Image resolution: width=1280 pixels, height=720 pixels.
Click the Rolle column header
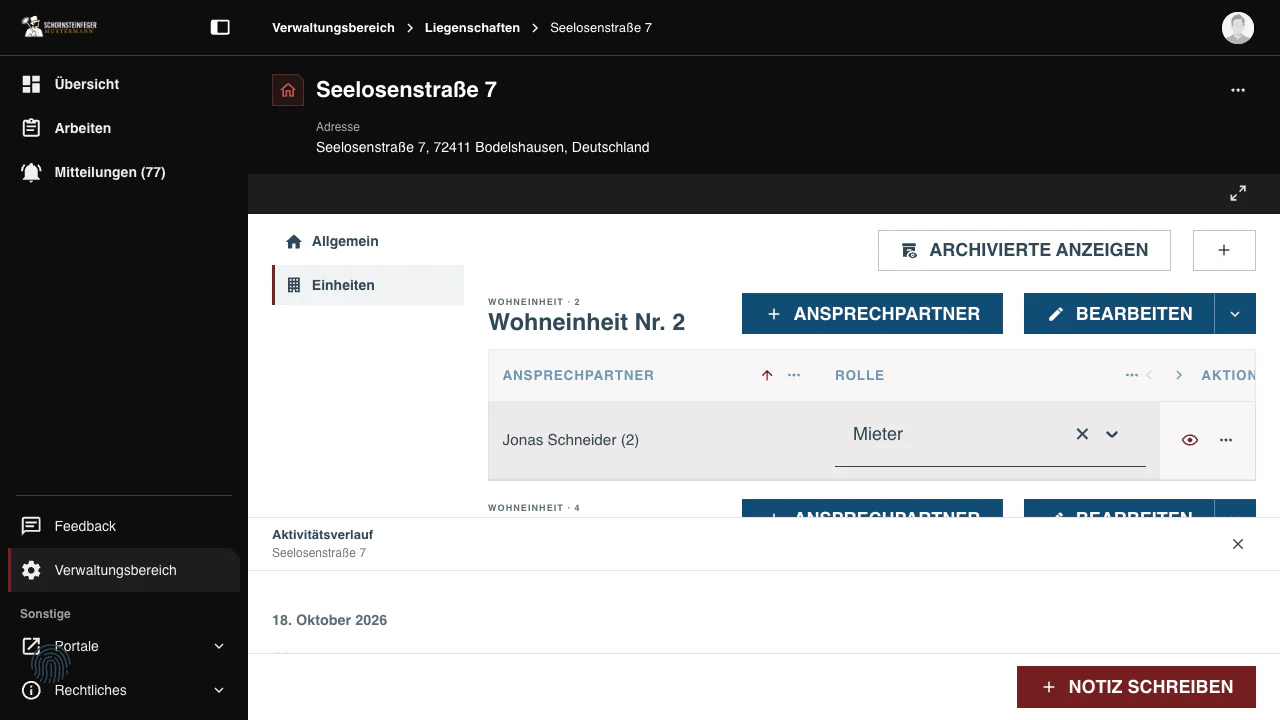click(x=860, y=375)
